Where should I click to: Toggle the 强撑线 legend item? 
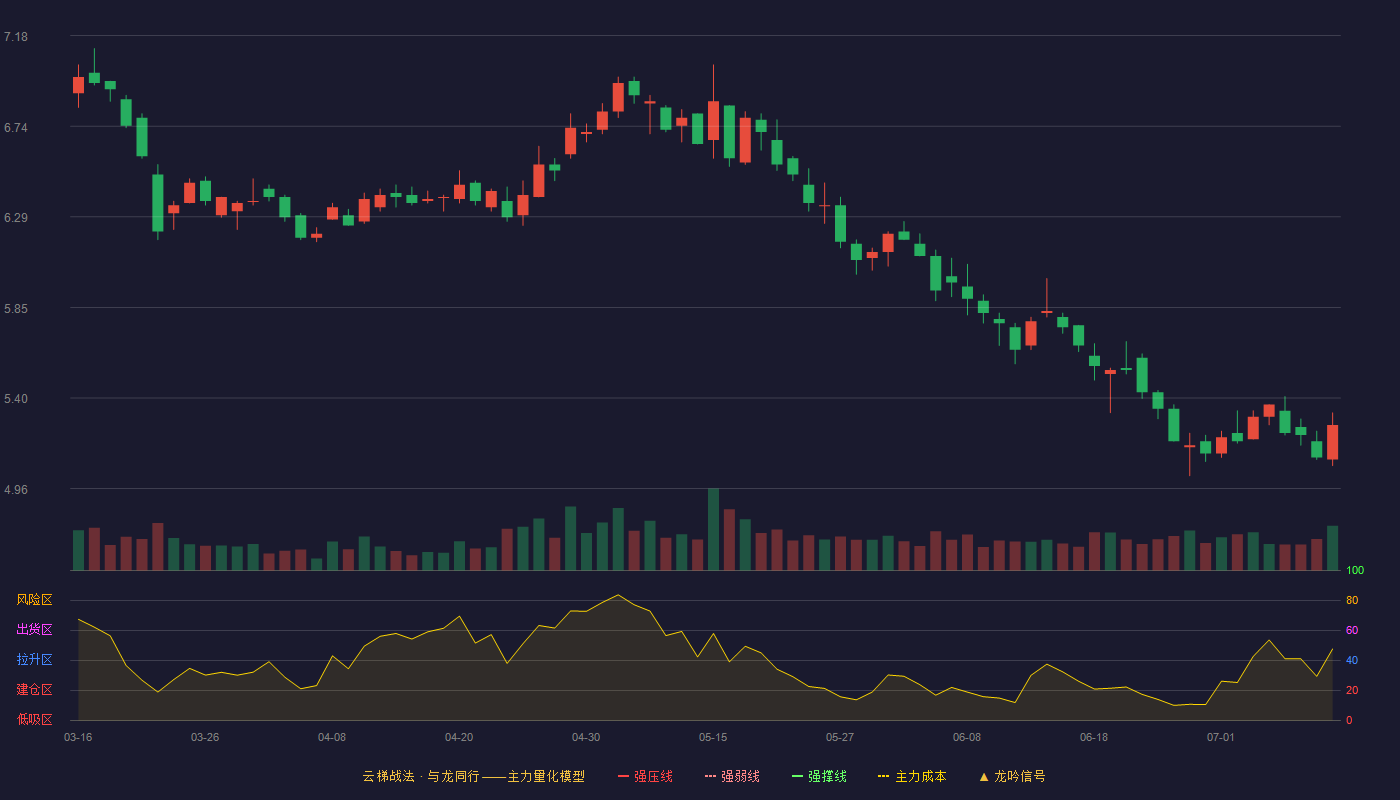pyautogui.click(x=819, y=776)
